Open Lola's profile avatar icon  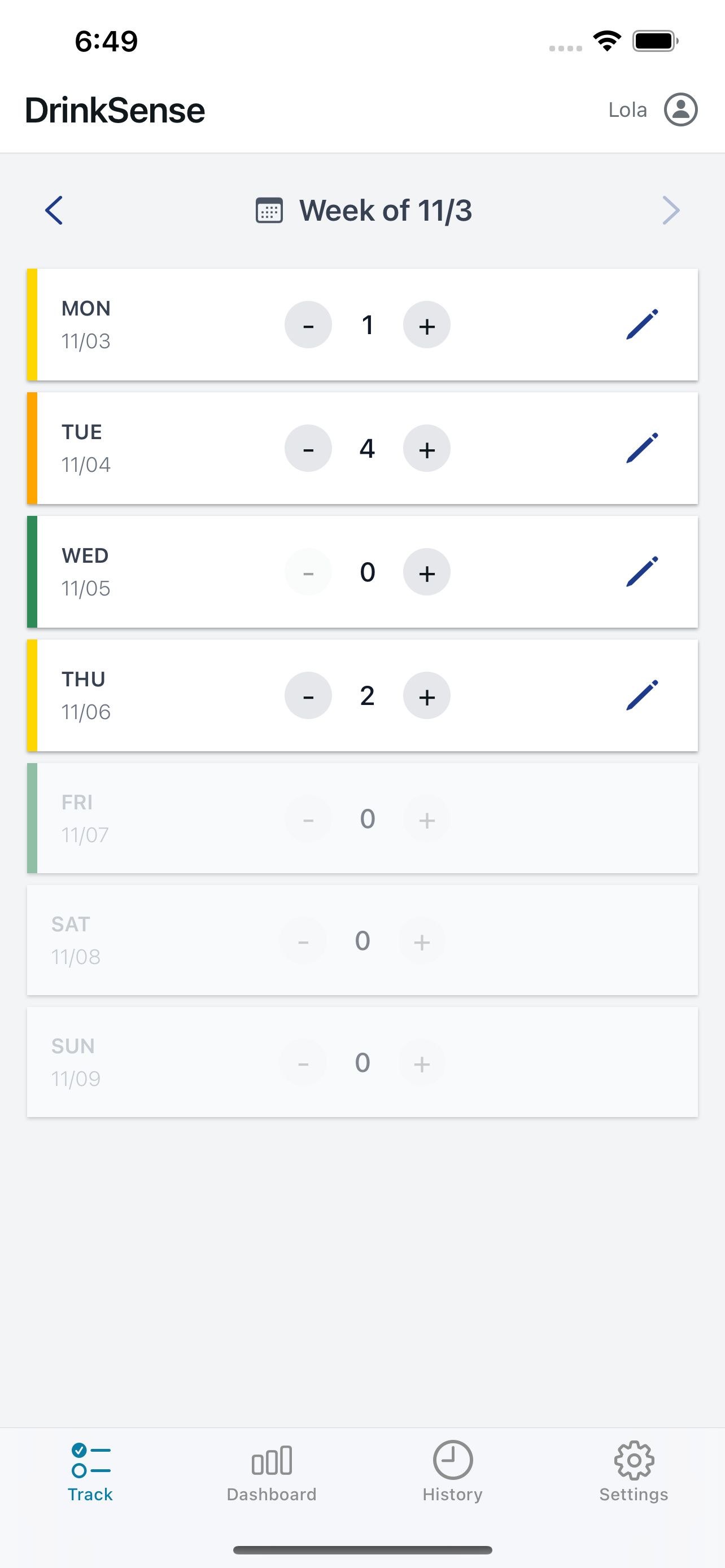[x=680, y=110]
